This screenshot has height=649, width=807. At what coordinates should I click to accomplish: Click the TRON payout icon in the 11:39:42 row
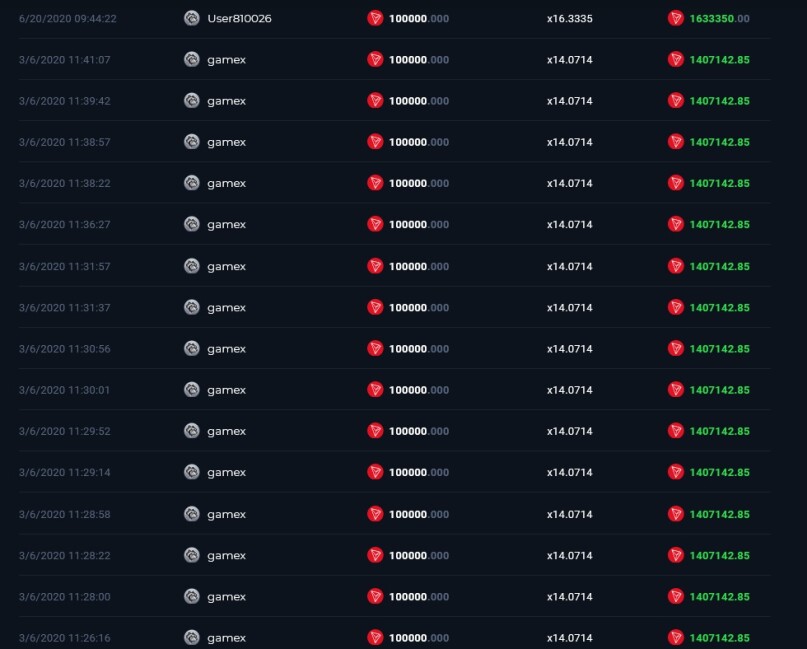675,101
